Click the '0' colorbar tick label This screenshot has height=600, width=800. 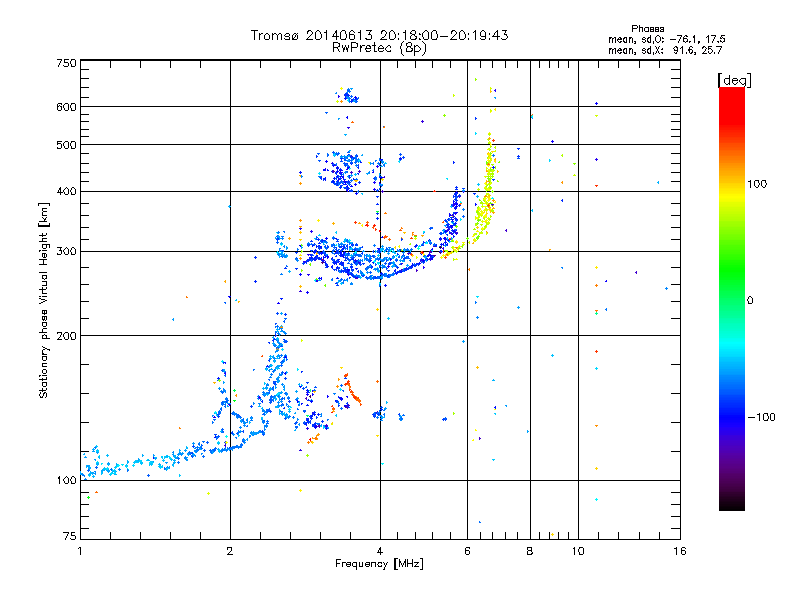(x=750, y=300)
